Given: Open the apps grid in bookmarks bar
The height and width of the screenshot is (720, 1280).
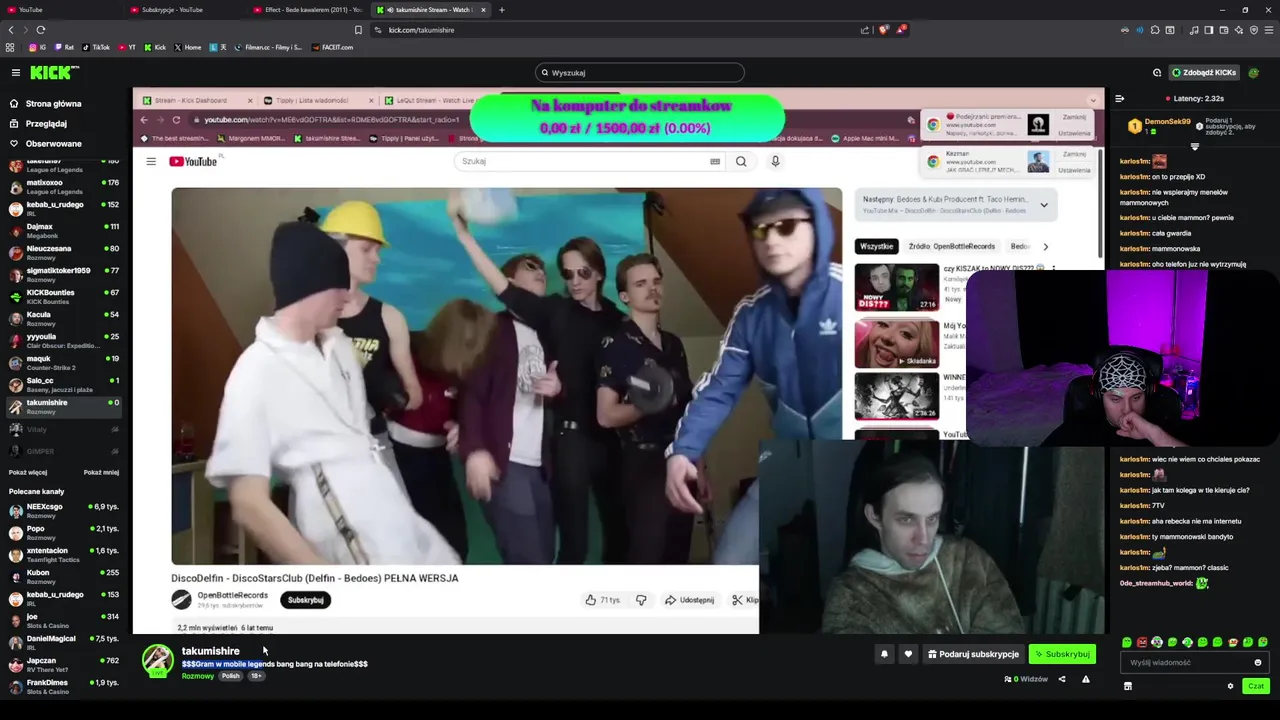Looking at the screenshot, I should click(x=10, y=47).
